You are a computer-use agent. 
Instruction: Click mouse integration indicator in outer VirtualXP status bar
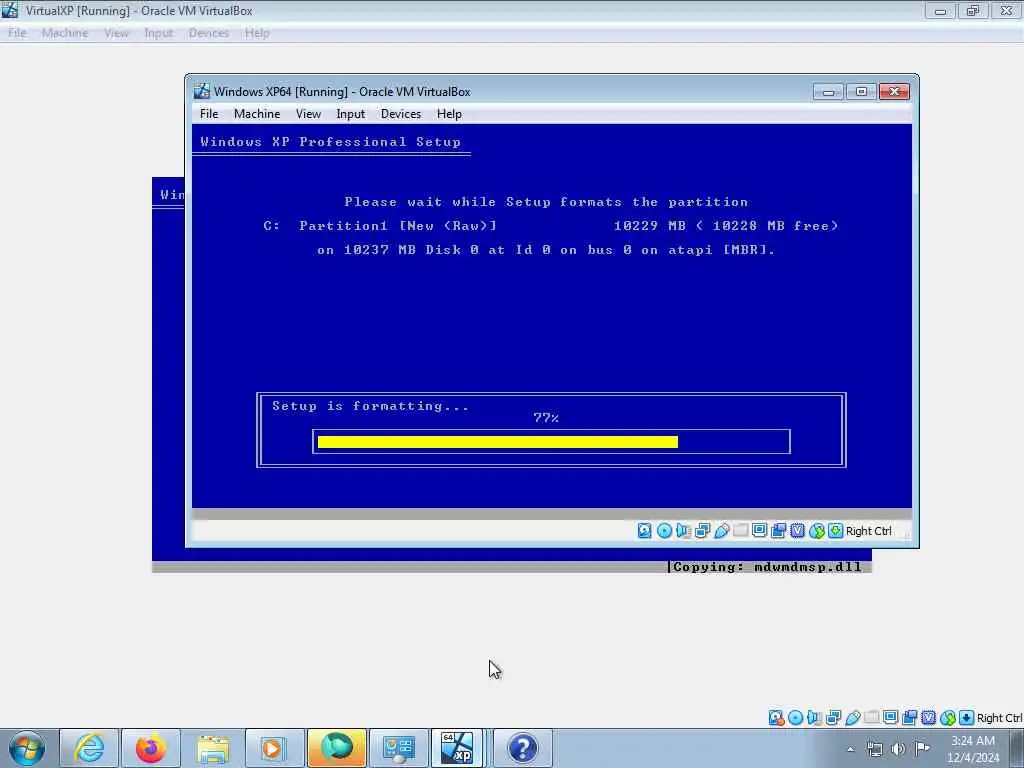tap(948, 718)
